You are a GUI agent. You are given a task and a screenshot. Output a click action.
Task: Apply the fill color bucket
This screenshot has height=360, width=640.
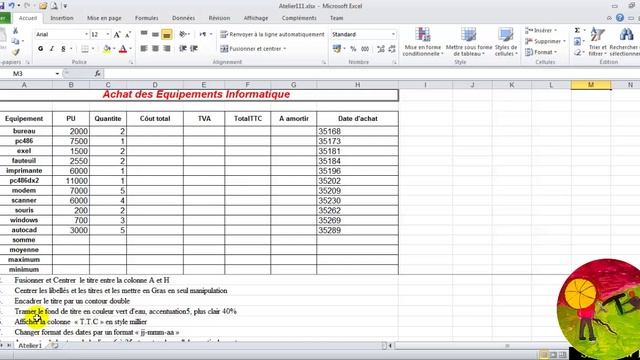[107, 49]
